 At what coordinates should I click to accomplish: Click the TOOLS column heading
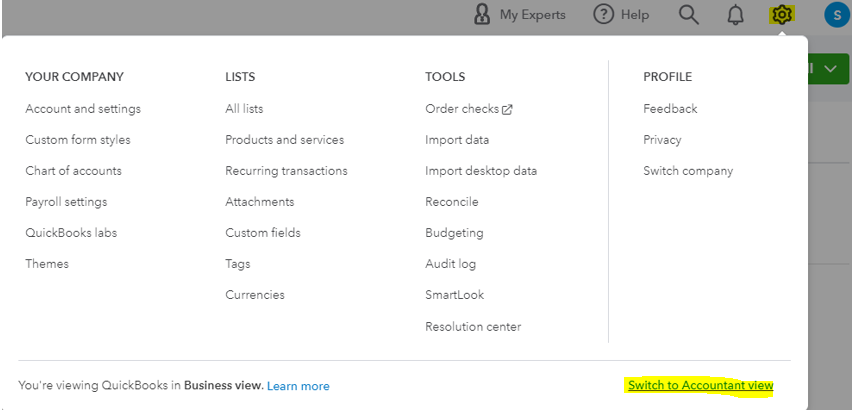445,77
